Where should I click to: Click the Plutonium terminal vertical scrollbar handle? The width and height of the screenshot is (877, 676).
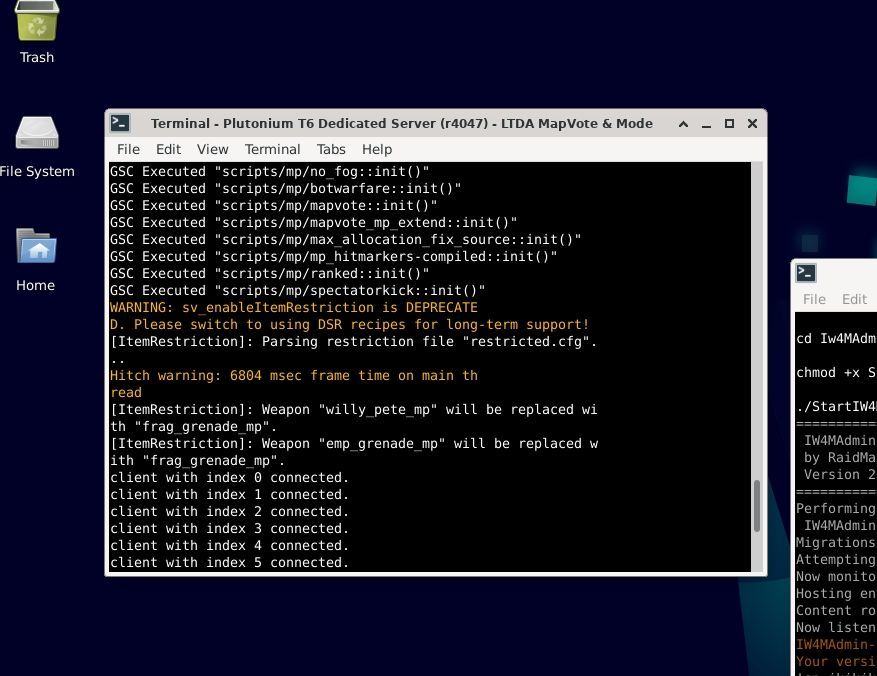click(757, 520)
